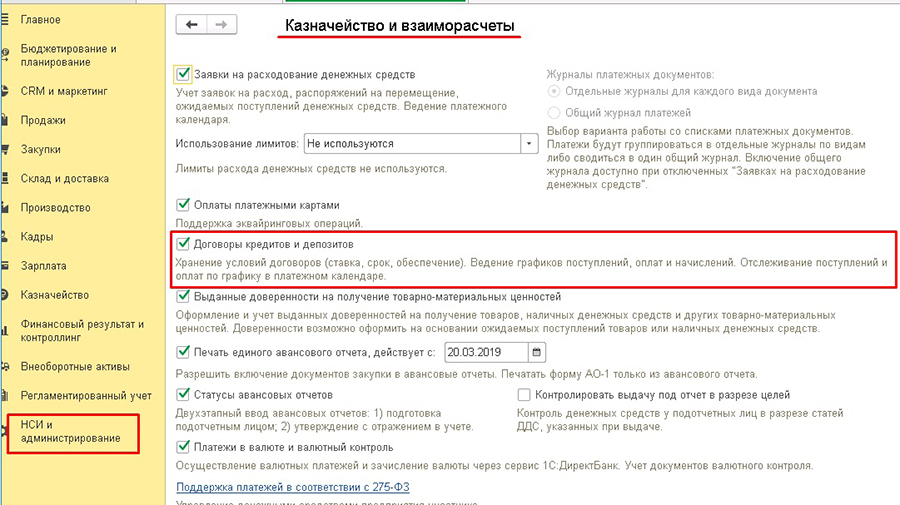
Task: Select Общий журнал платежей radio option
Action: tap(554, 113)
